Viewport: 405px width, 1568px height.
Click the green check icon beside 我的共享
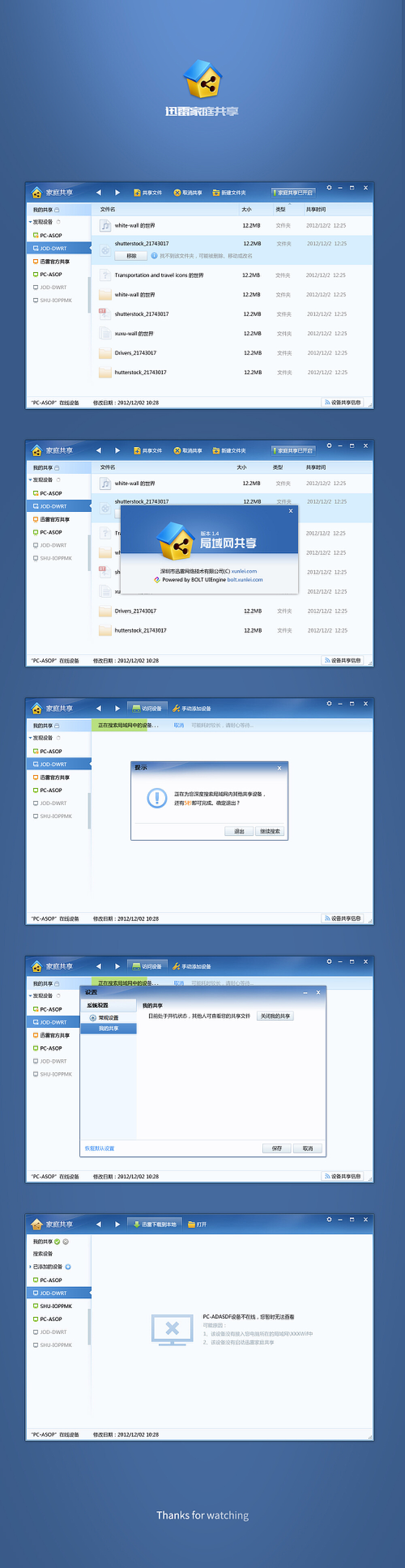pyautogui.click(x=57, y=1241)
